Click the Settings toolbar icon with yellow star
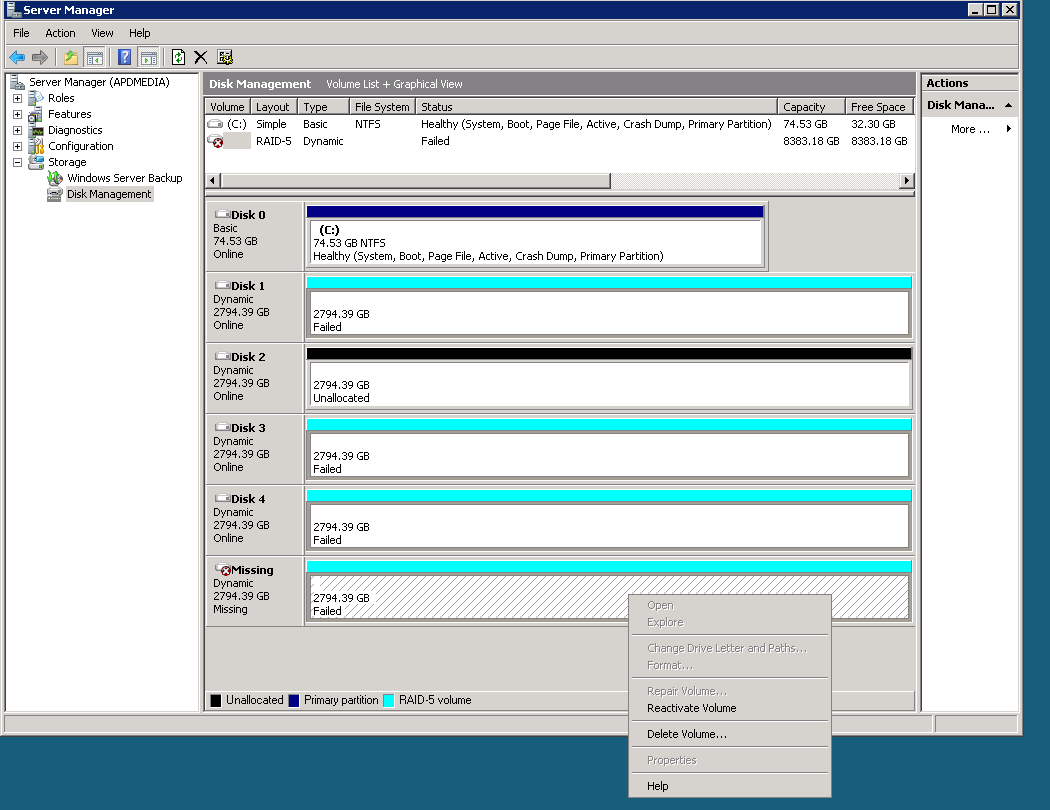 coord(225,58)
